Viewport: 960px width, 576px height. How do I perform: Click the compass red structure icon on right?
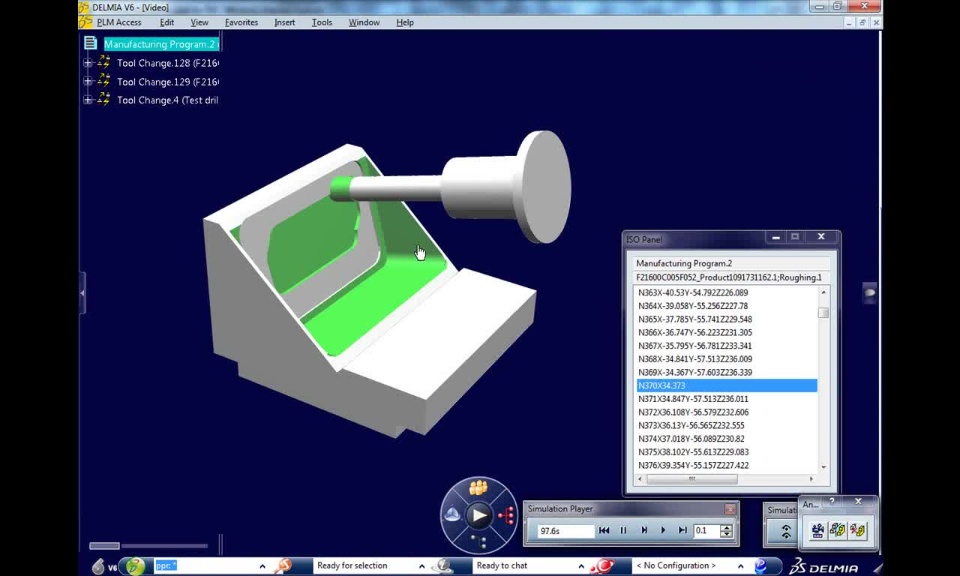click(x=506, y=516)
